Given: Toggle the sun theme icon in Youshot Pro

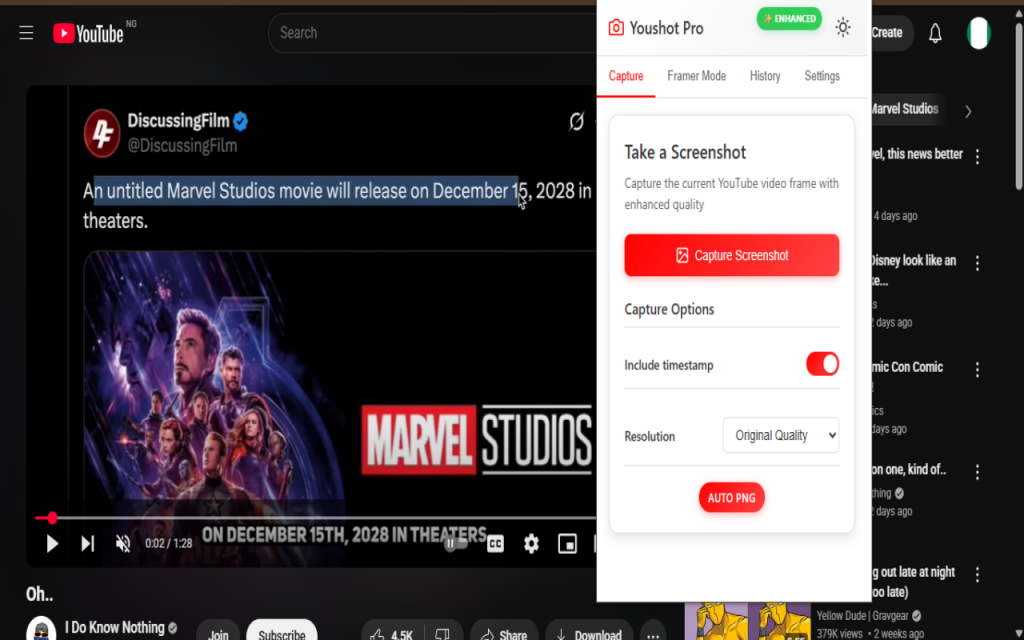Looking at the screenshot, I should click(x=843, y=27).
